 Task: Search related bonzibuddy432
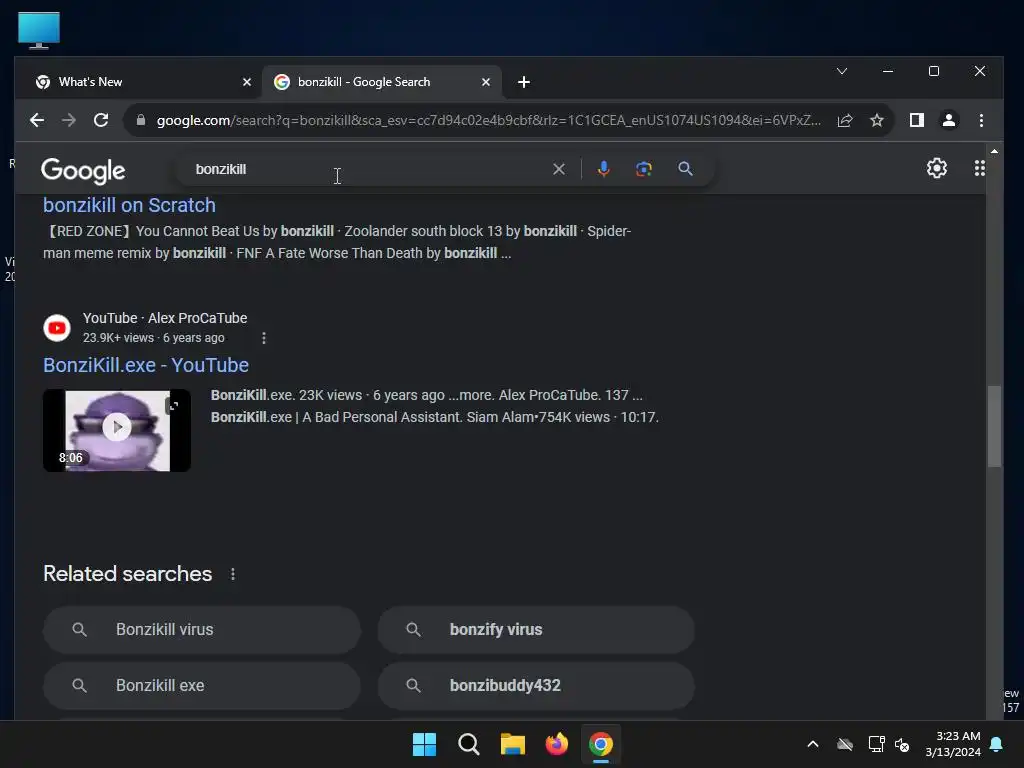coord(536,686)
